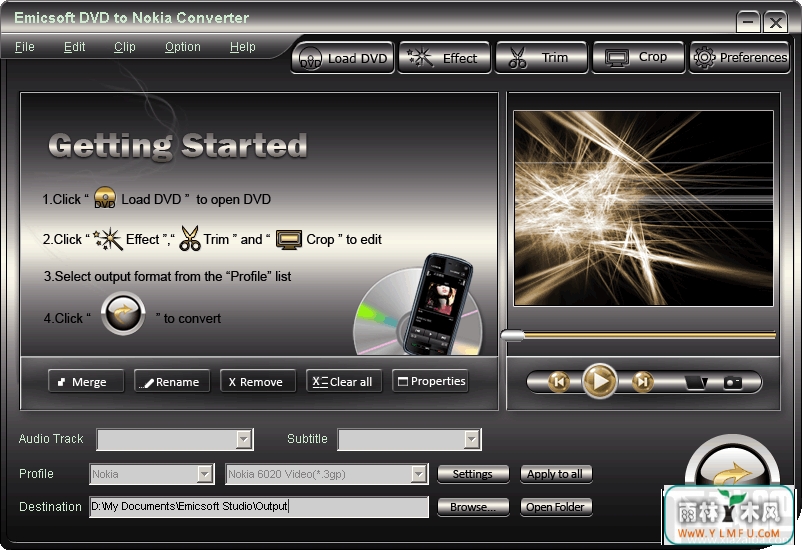
Task: Open the Clip menu
Action: pos(124,47)
